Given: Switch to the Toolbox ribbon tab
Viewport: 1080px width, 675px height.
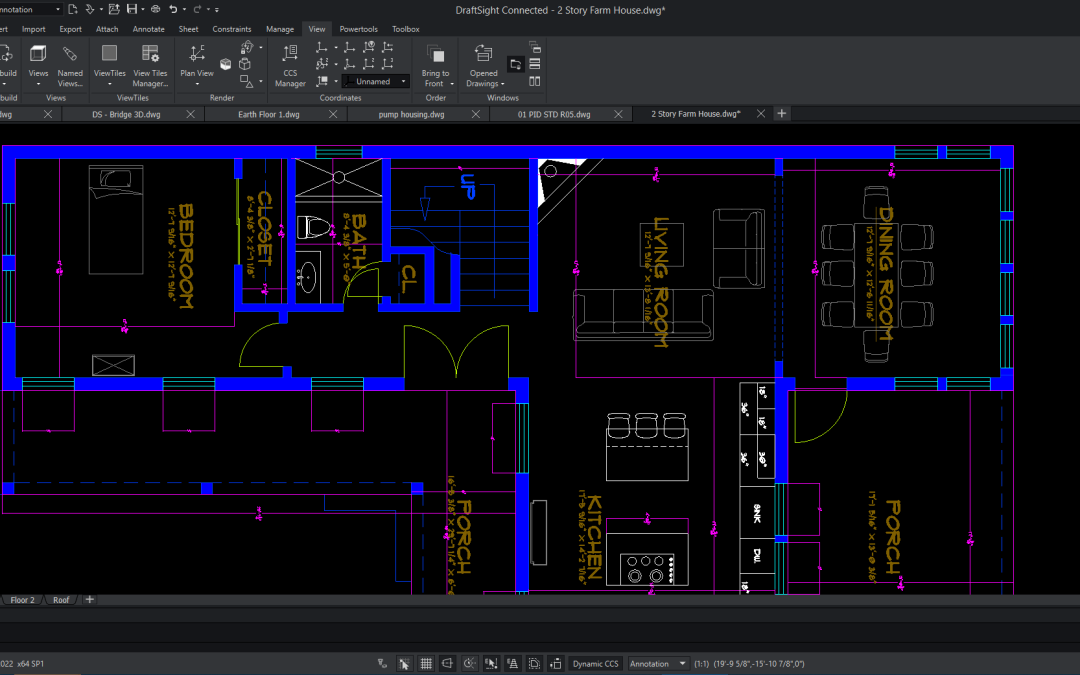Looking at the screenshot, I should point(406,29).
